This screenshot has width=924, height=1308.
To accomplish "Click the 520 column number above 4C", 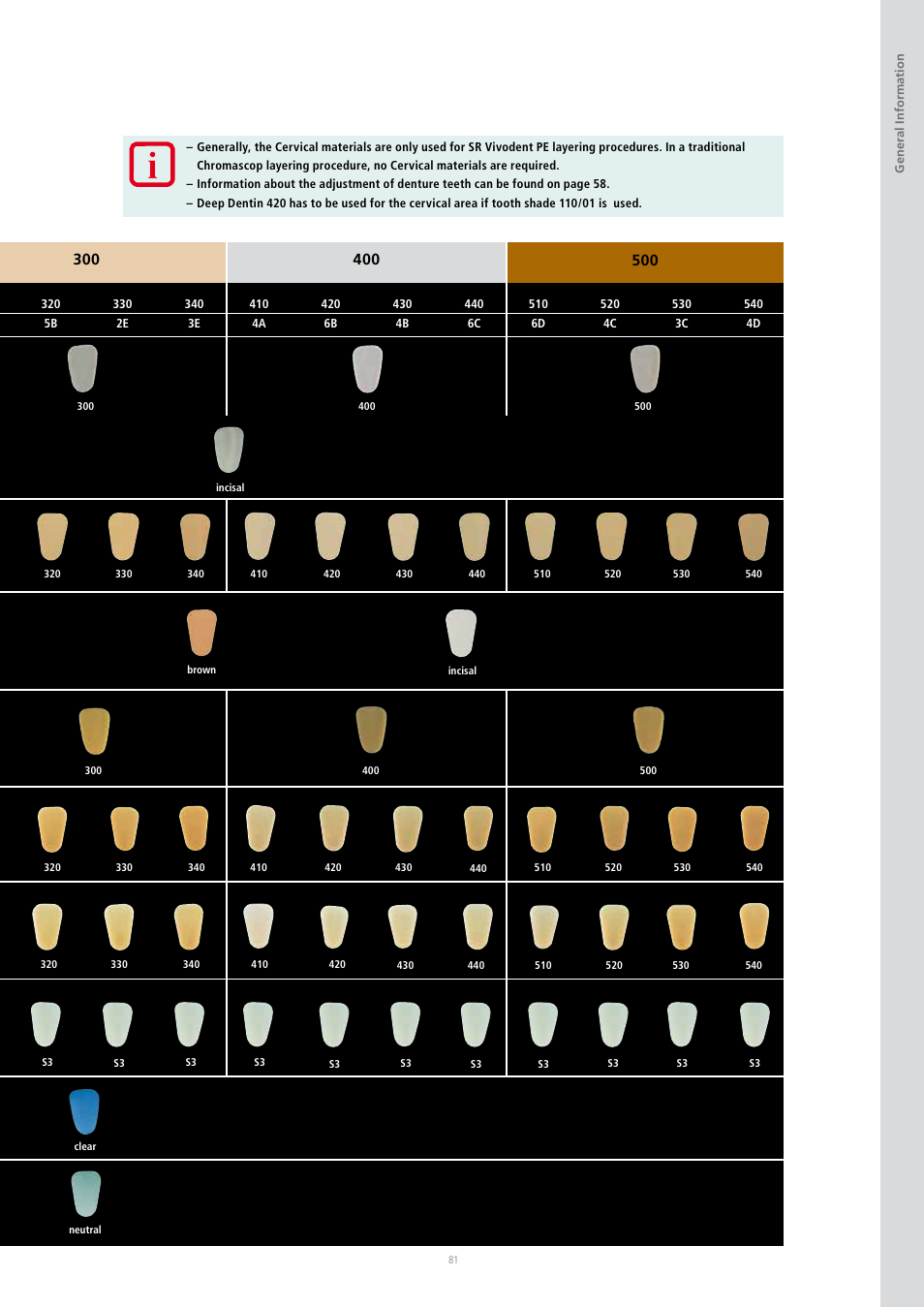I will tap(609, 304).
